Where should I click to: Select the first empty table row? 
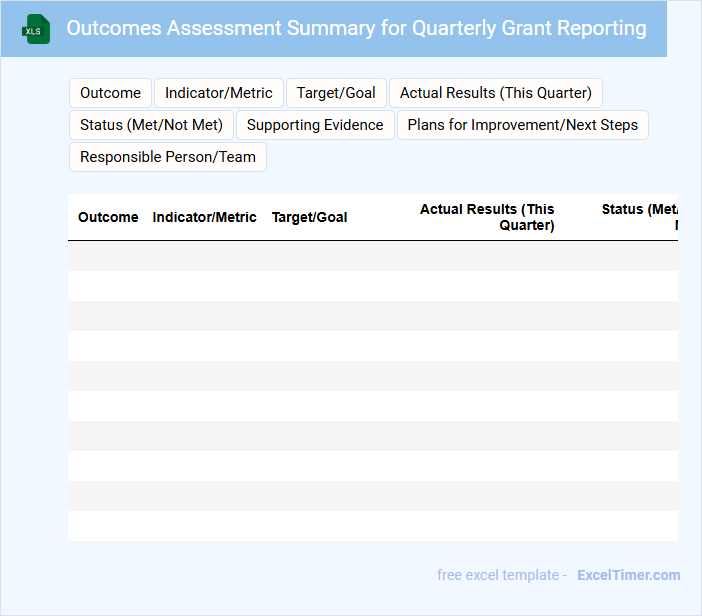372,256
